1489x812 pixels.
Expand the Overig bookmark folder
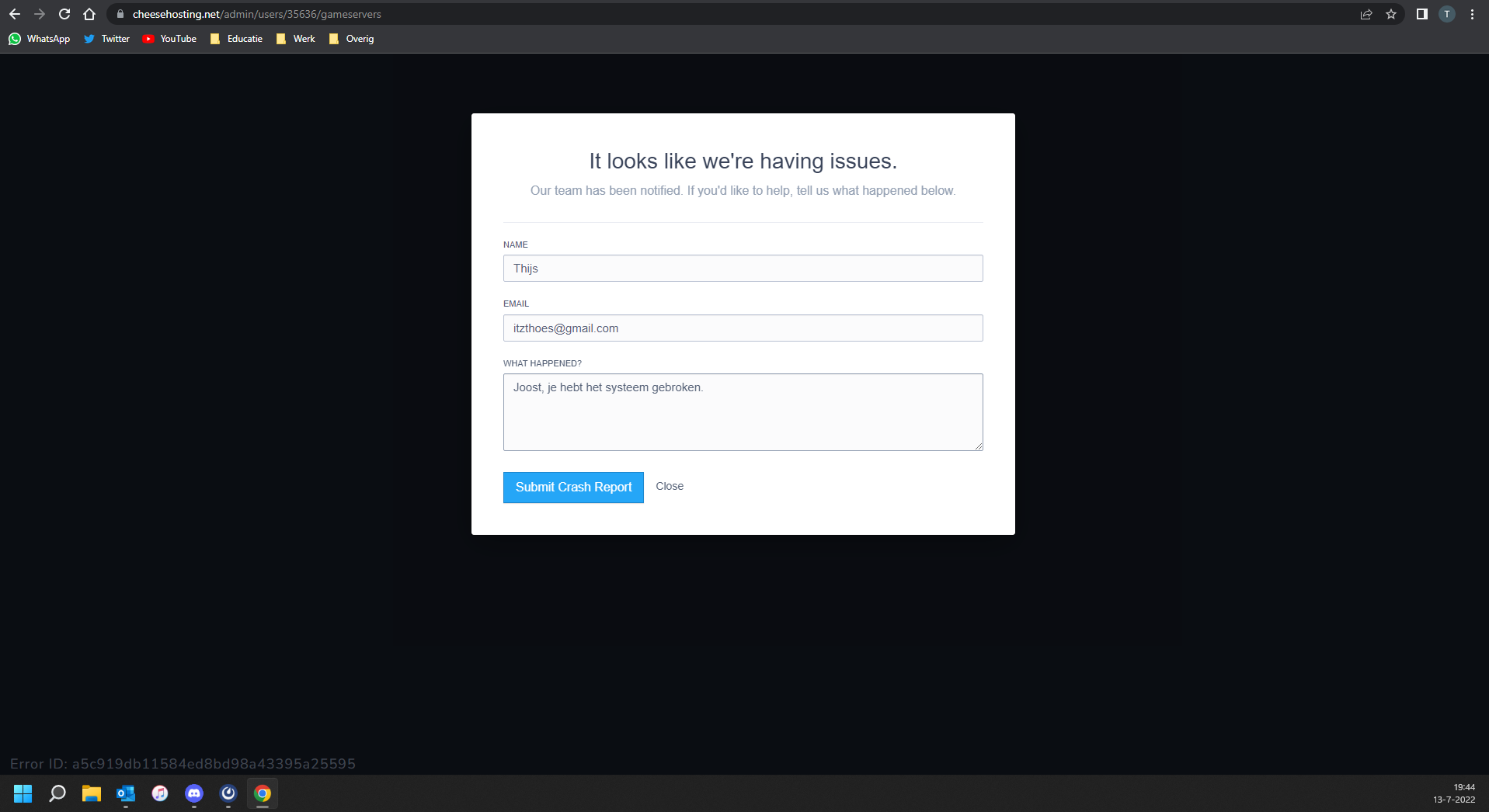[351, 39]
